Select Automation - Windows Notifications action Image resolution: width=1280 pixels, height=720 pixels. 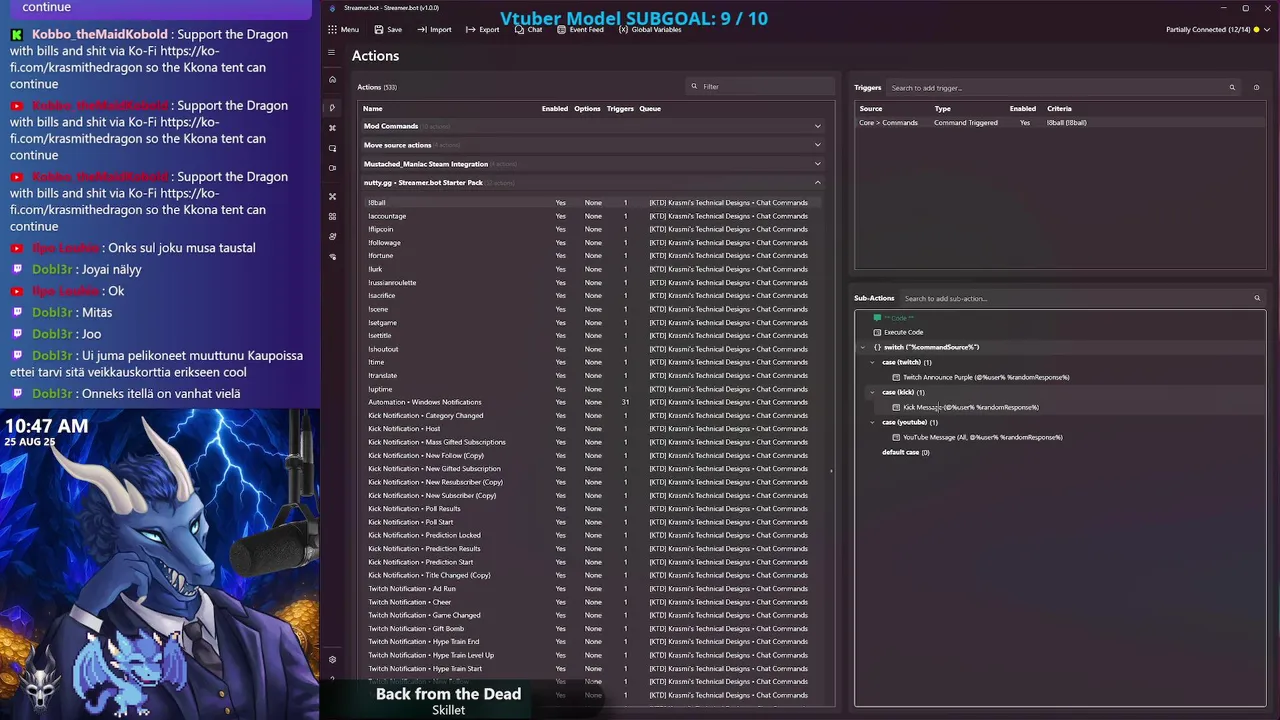click(590, 402)
